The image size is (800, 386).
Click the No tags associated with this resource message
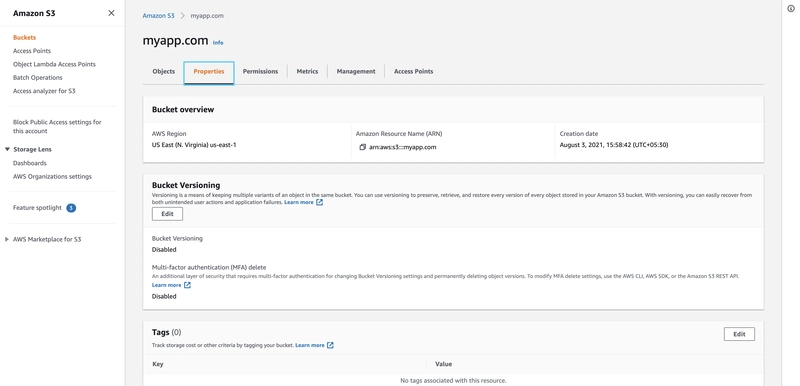pyautogui.click(x=453, y=380)
